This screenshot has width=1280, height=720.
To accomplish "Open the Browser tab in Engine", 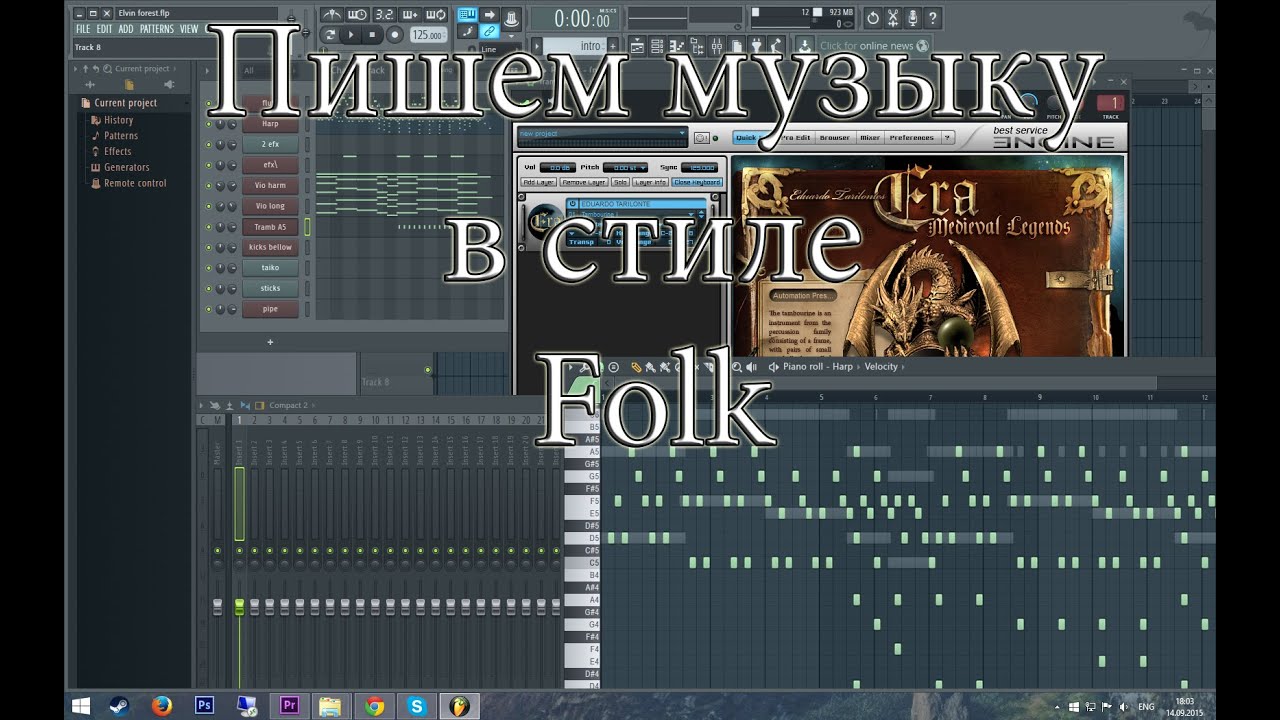I will (x=834, y=138).
